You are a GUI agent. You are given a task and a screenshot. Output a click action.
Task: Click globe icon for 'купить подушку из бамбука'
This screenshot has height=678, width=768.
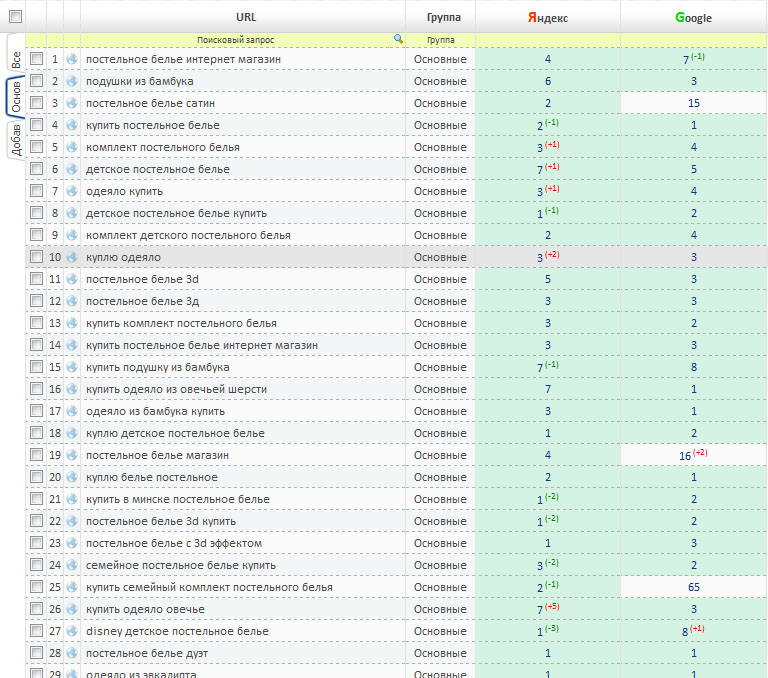72,367
